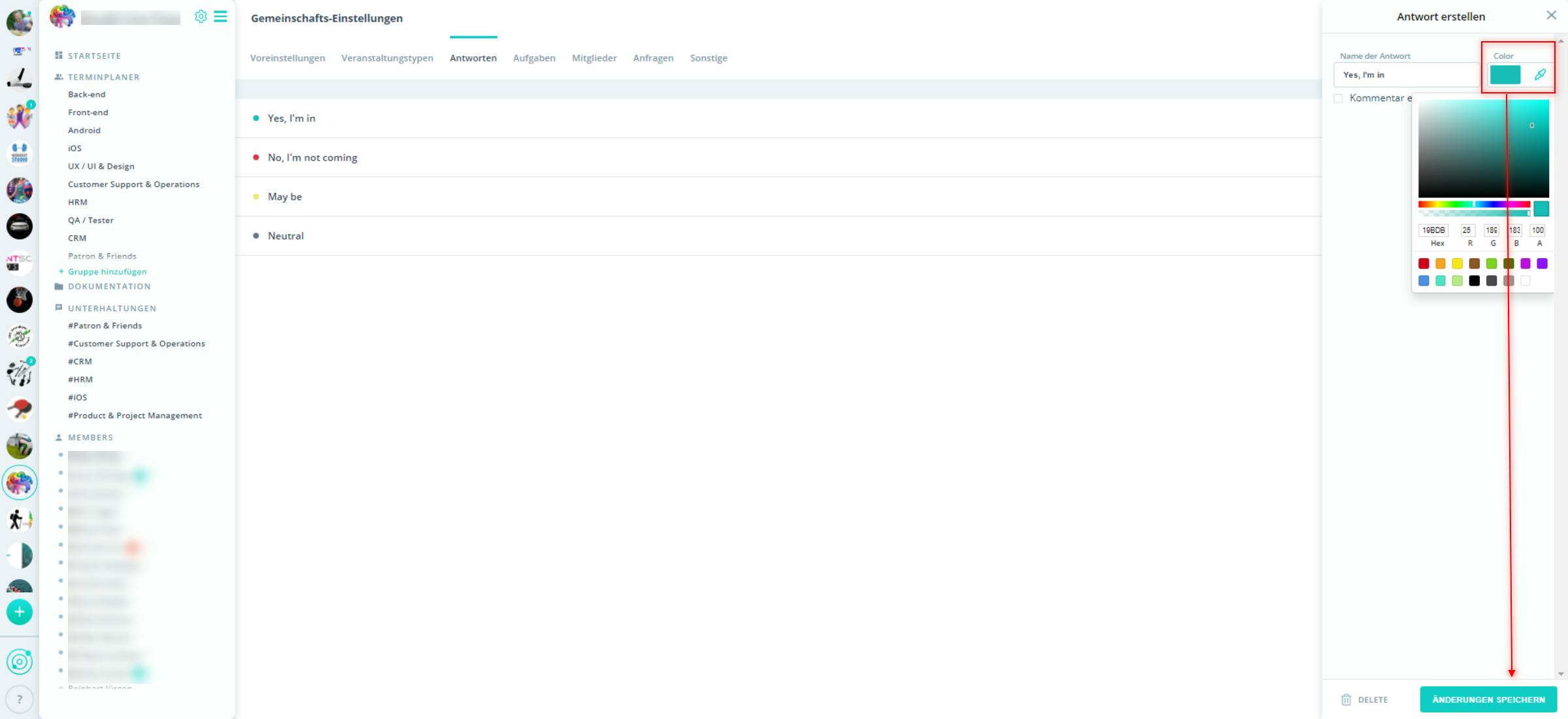This screenshot has width=1568, height=719.
Task: Open the ping-pong paddle community icon
Action: coord(20,410)
